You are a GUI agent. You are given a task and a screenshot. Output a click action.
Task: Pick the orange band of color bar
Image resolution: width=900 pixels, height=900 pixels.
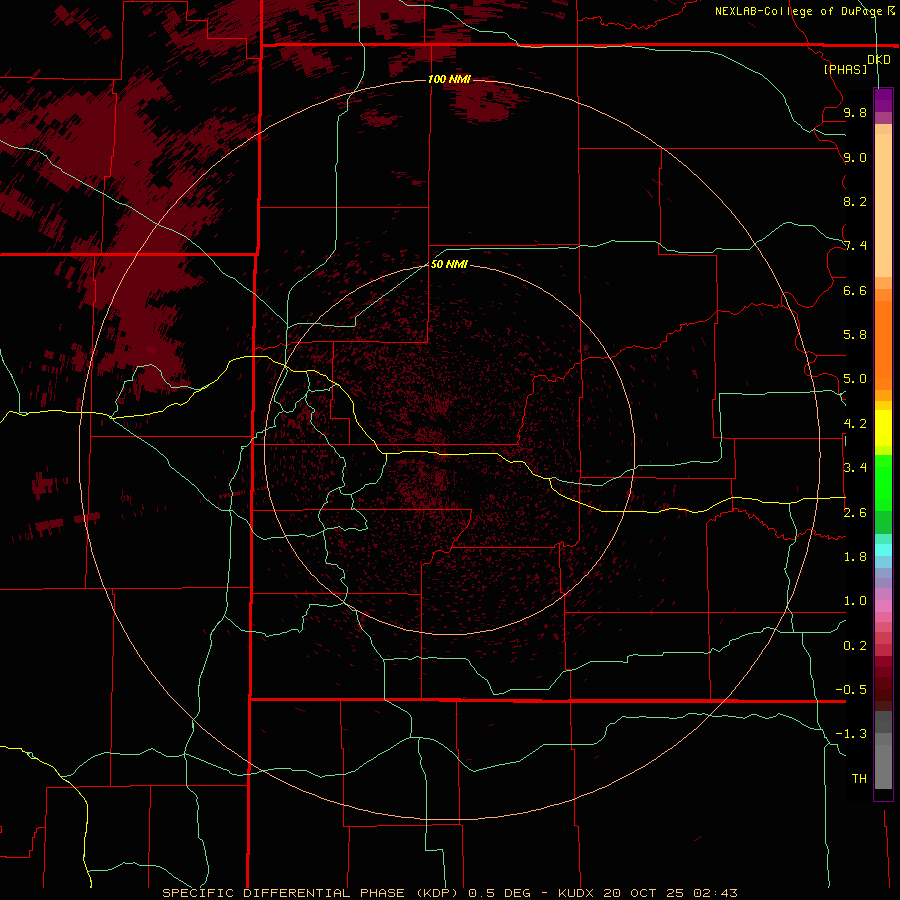point(883,346)
